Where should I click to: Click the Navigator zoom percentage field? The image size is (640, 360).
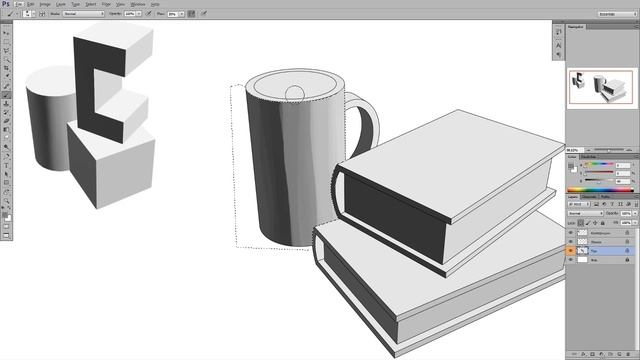575,150
